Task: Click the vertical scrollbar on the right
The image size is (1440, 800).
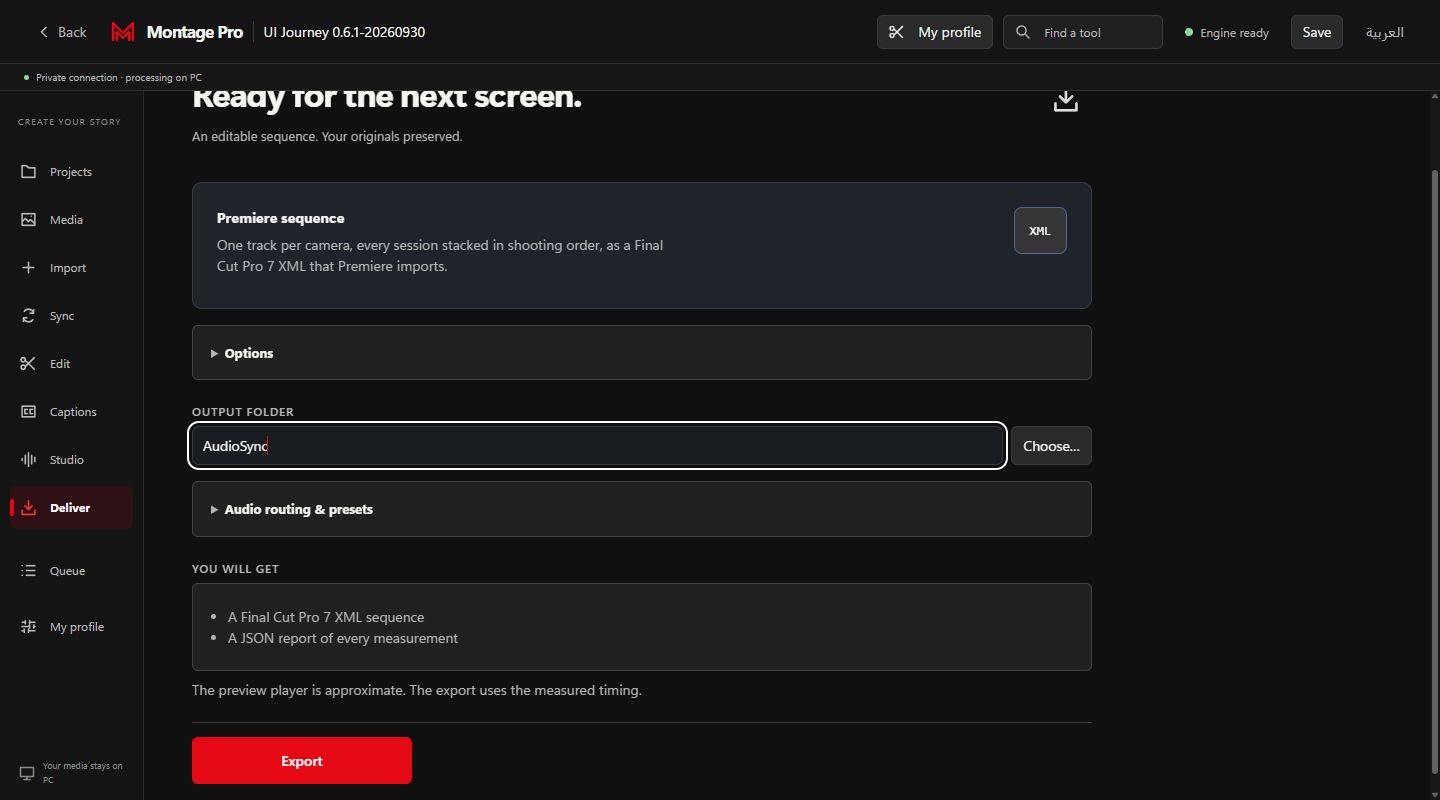Action: [1435, 470]
